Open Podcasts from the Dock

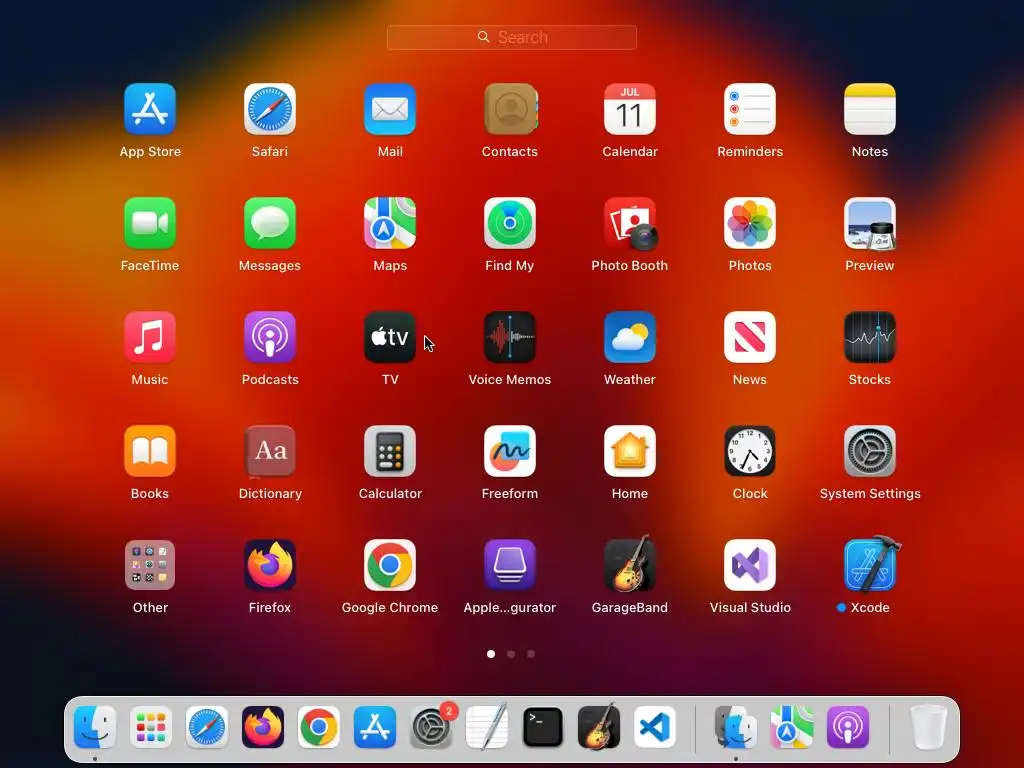coord(848,727)
